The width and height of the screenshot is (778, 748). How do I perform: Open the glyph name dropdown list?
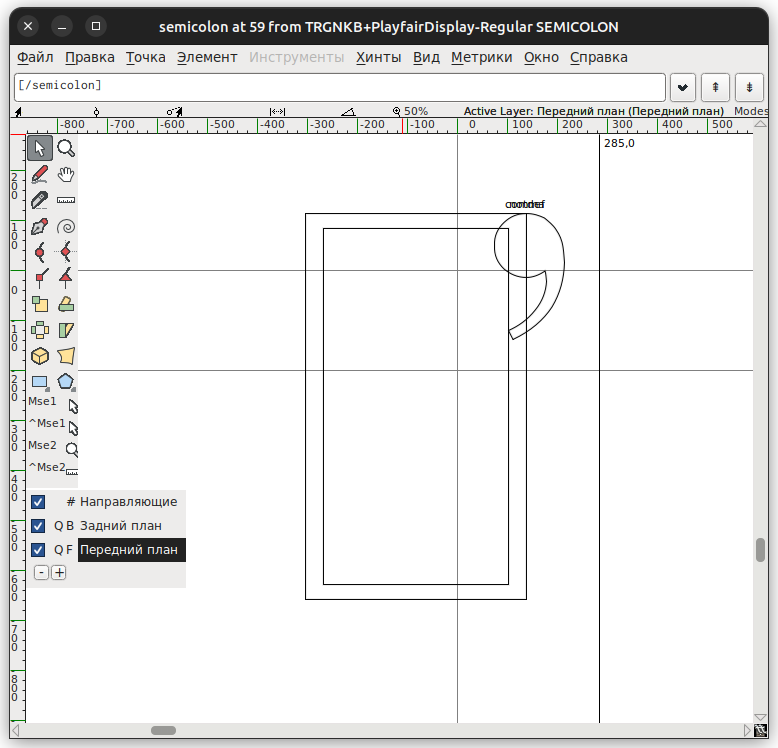pos(683,87)
